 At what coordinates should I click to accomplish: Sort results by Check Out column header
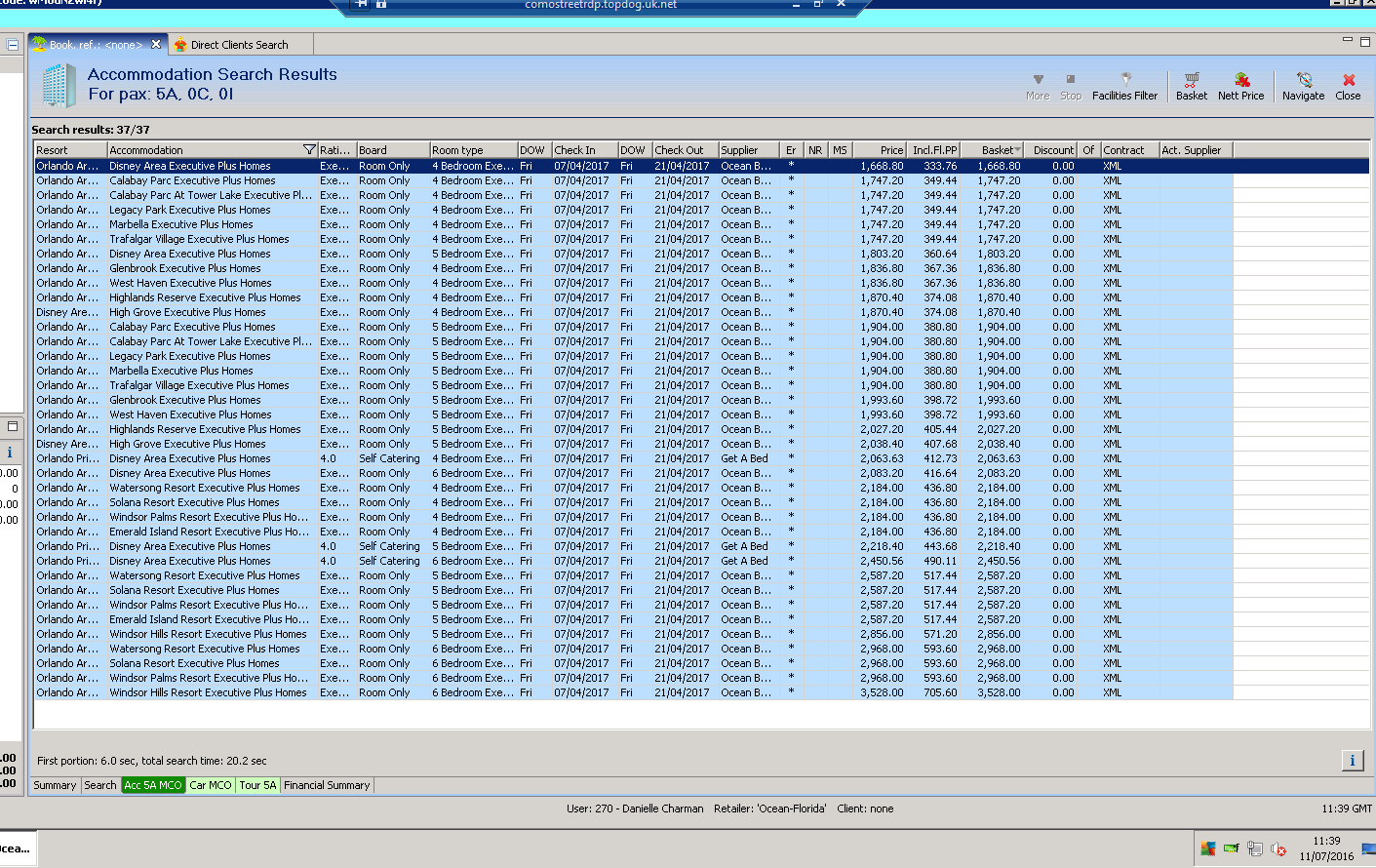point(686,150)
